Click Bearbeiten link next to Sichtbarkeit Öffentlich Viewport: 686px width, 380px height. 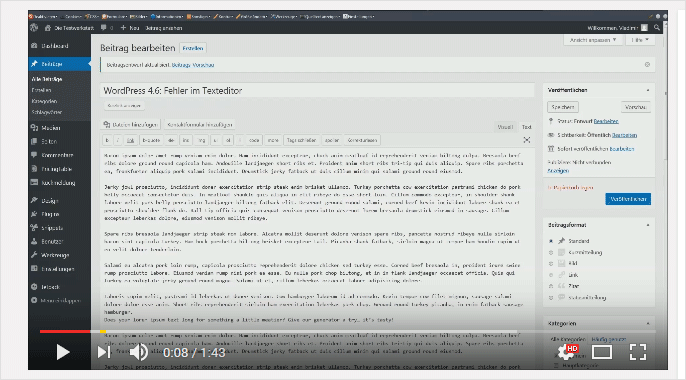click(x=624, y=135)
